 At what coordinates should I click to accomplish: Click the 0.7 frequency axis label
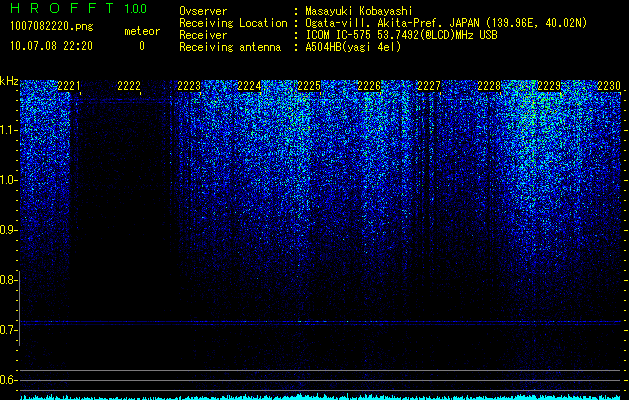click(x=7, y=330)
